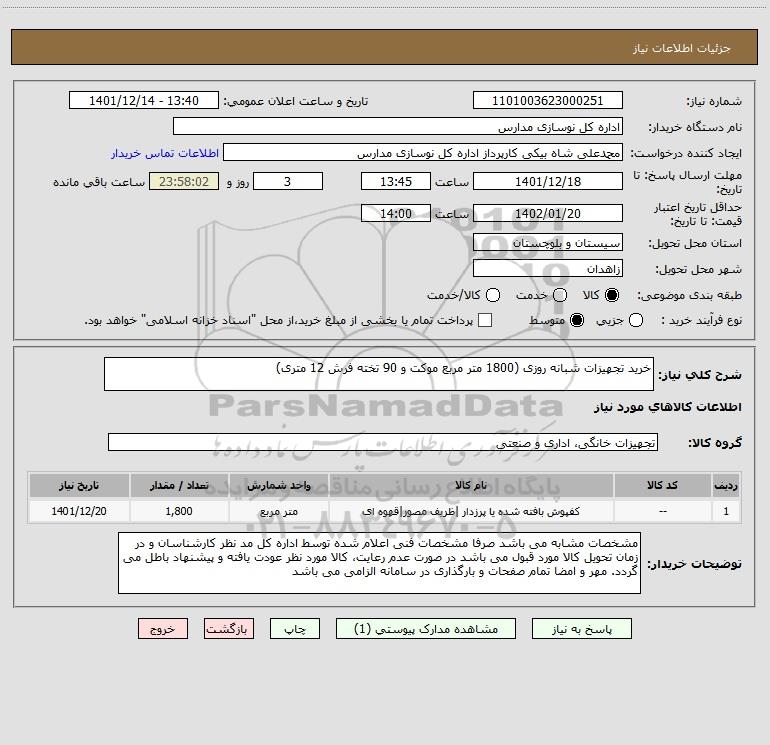Image resolution: width=770 pixels, height=745 pixels.
Task: Click the buyer organization field اداره کل نوسازی مدارس
Action: click(398, 126)
